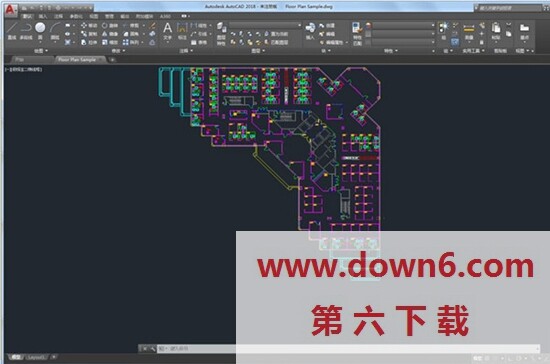The height and width of the screenshot is (364, 550).
Task: Expand the Utilities panel flyout
Action: pos(473,51)
